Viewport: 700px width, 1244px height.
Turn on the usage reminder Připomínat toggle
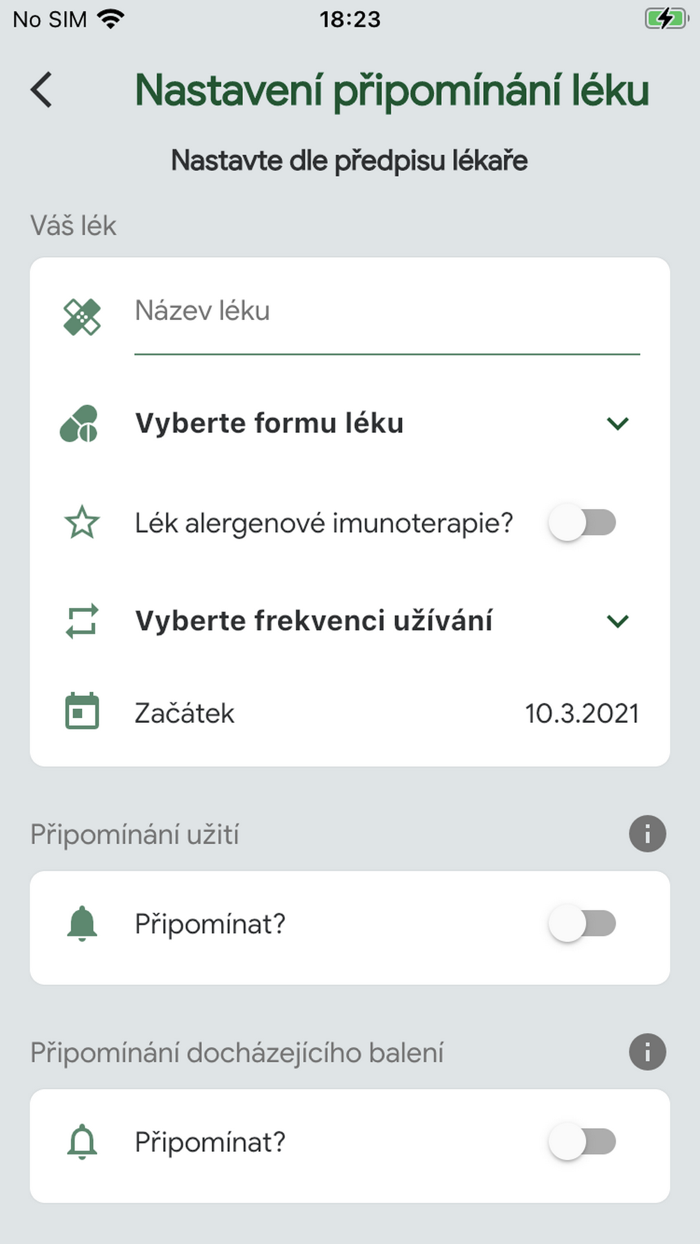582,924
